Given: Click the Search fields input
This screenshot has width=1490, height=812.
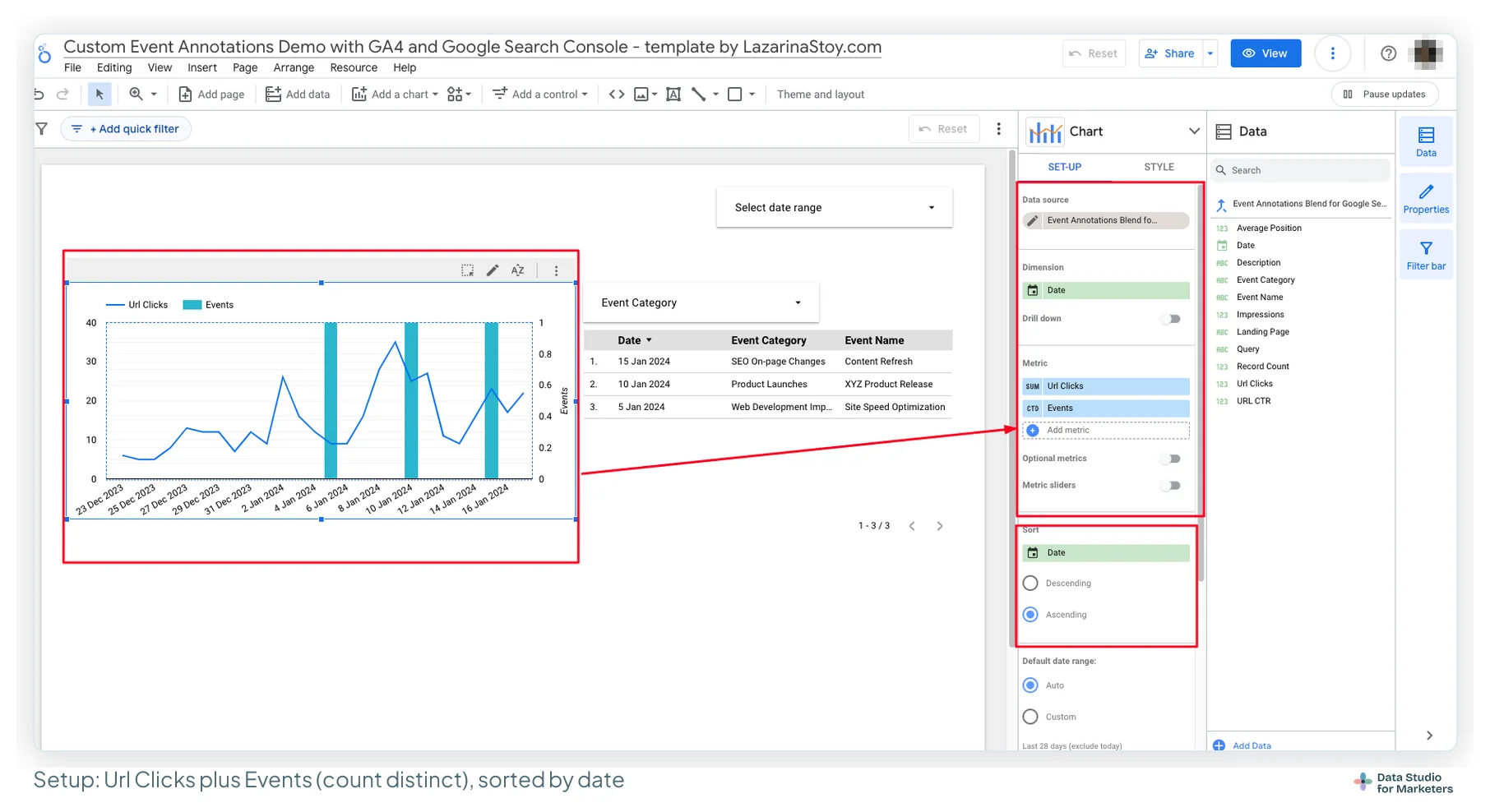Looking at the screenshot, I should [1300, 171].
